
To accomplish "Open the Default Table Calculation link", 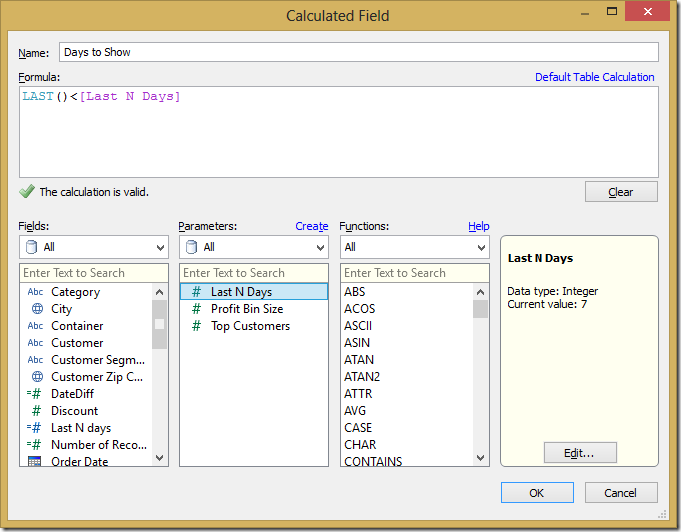I will (x=594, y=77).
